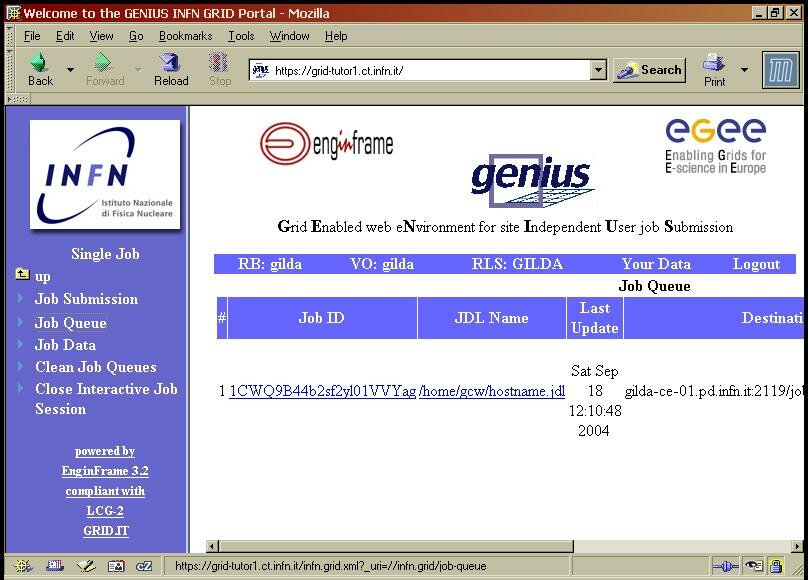Open the Window menu

point(290,36)
